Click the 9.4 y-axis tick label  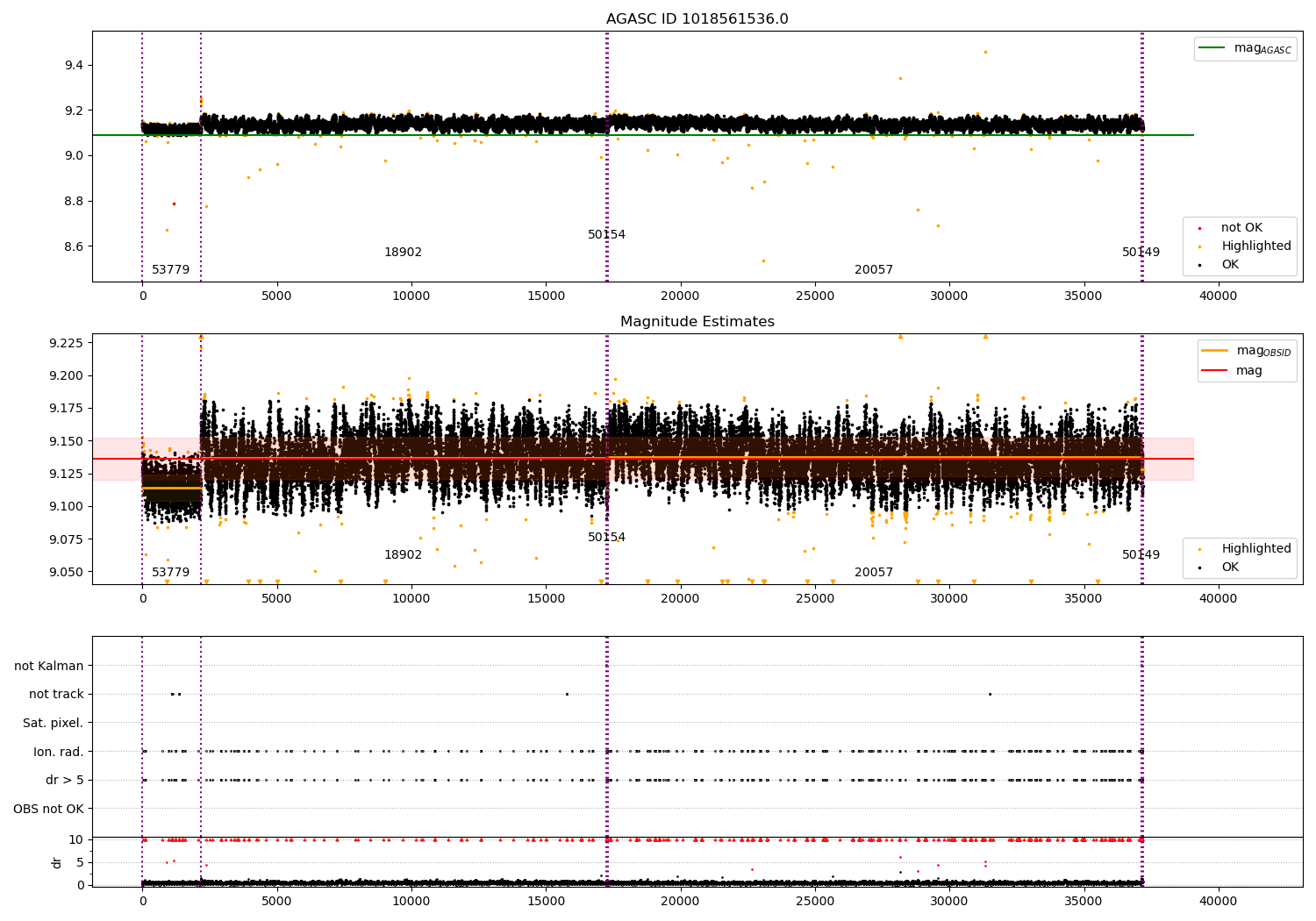pyautogui.click(x=74, y=66)
